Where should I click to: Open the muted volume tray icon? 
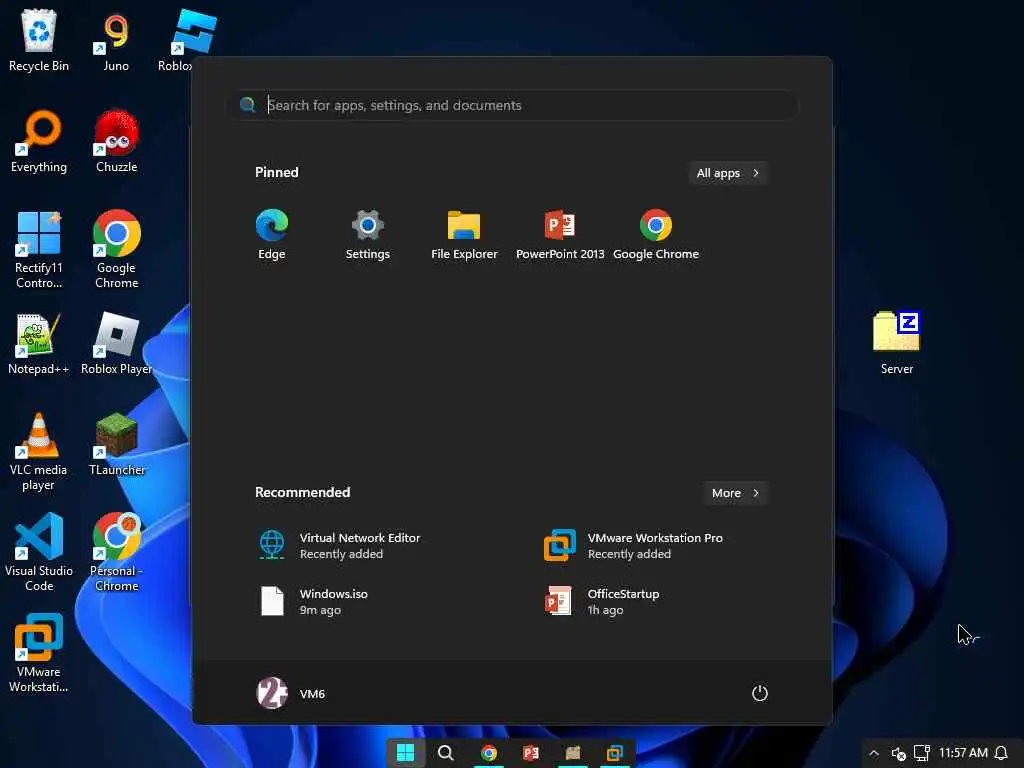click(x=899, y=754)
